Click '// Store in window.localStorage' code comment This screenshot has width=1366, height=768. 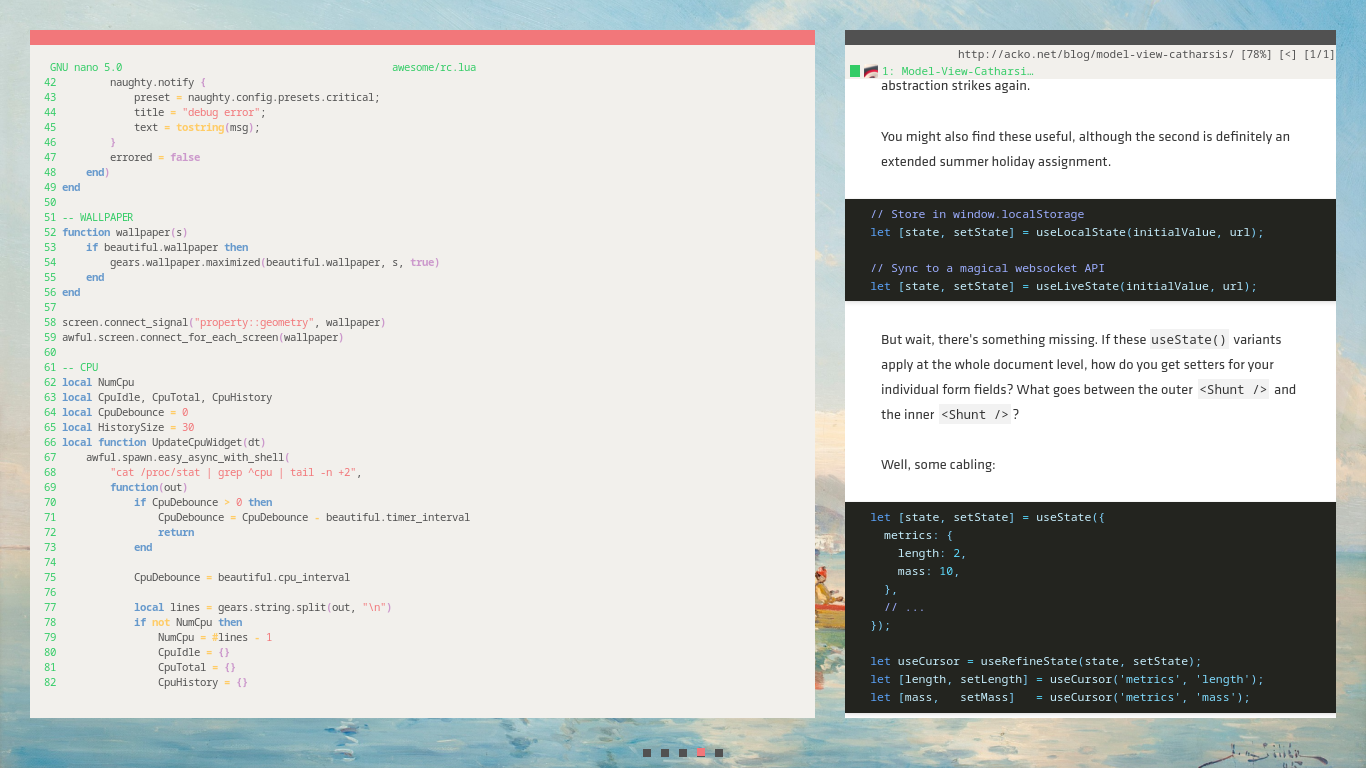[x=977, y=214]
